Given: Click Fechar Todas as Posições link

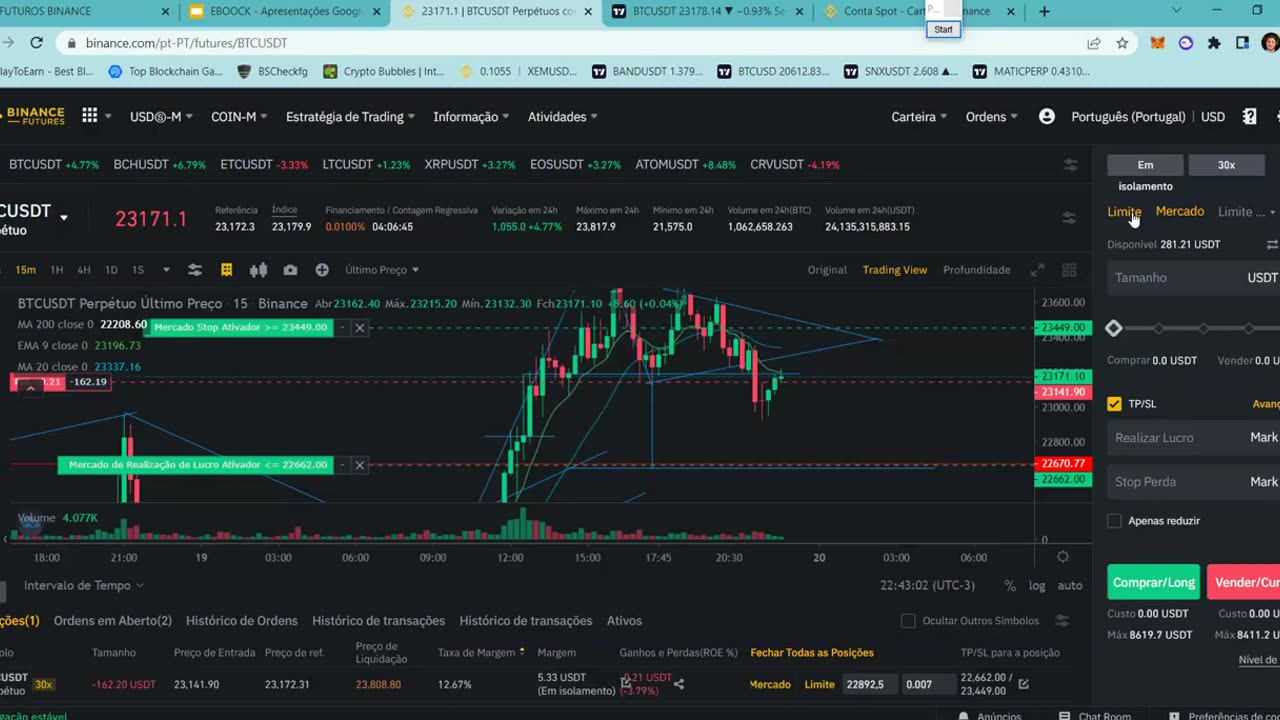Looking at the screenshot, I should pos(812,653).
